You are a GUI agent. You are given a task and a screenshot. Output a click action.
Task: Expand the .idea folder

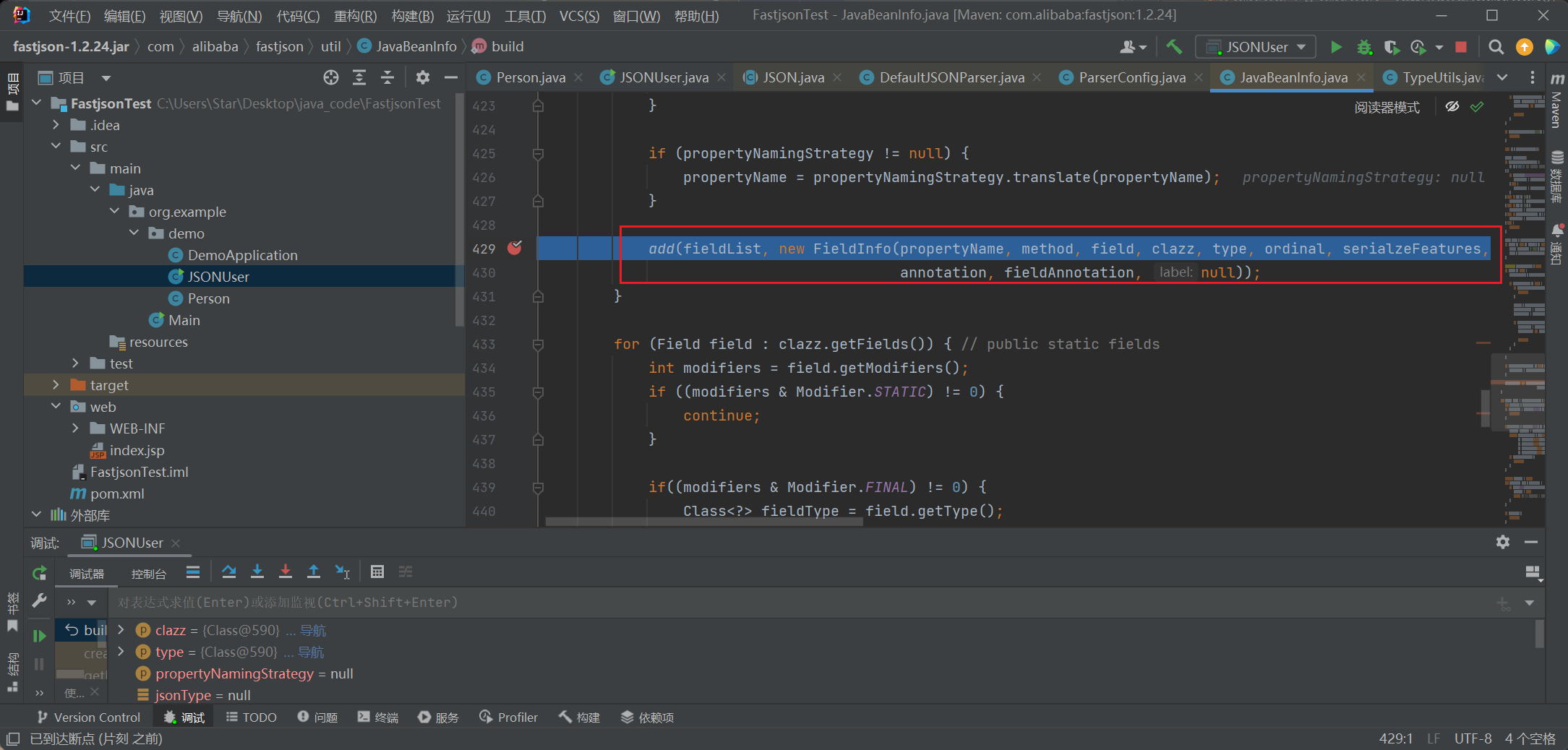pos(56,125)
